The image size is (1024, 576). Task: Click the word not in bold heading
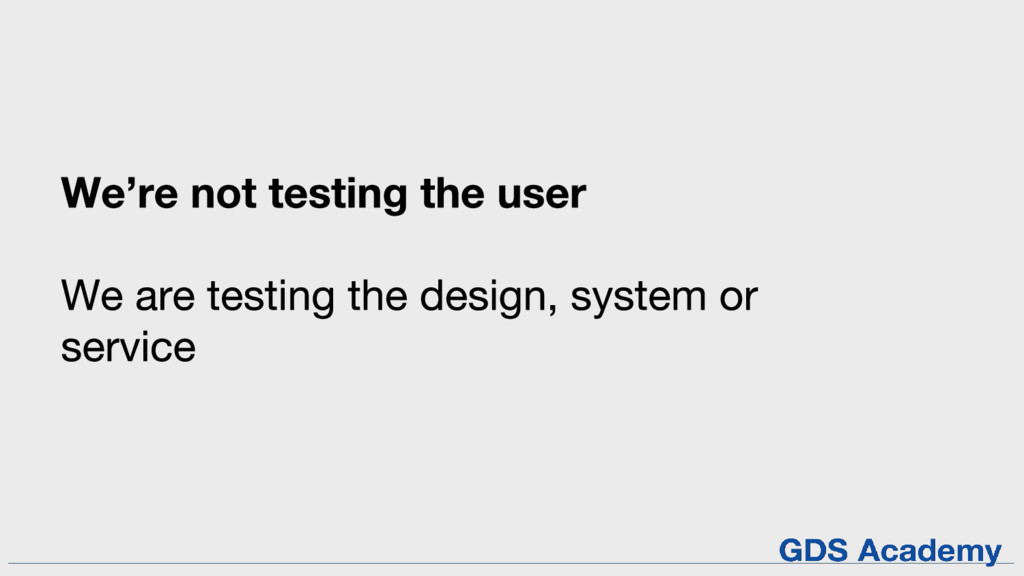(223, 193)
